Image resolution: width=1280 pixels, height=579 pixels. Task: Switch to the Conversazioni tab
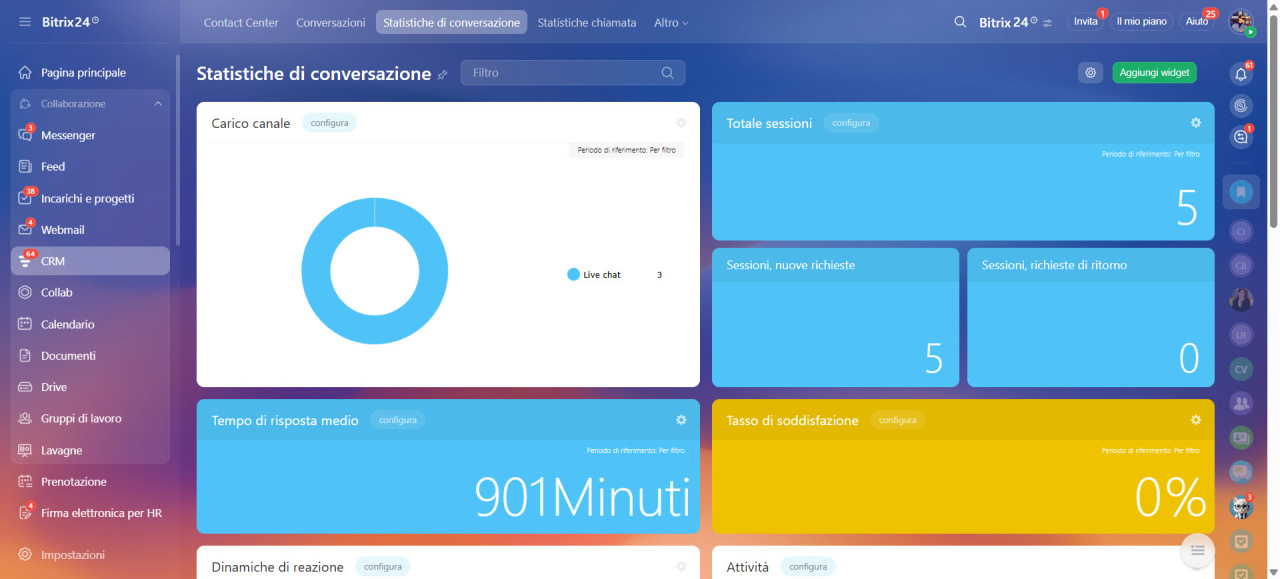click(x=330, y=22)
